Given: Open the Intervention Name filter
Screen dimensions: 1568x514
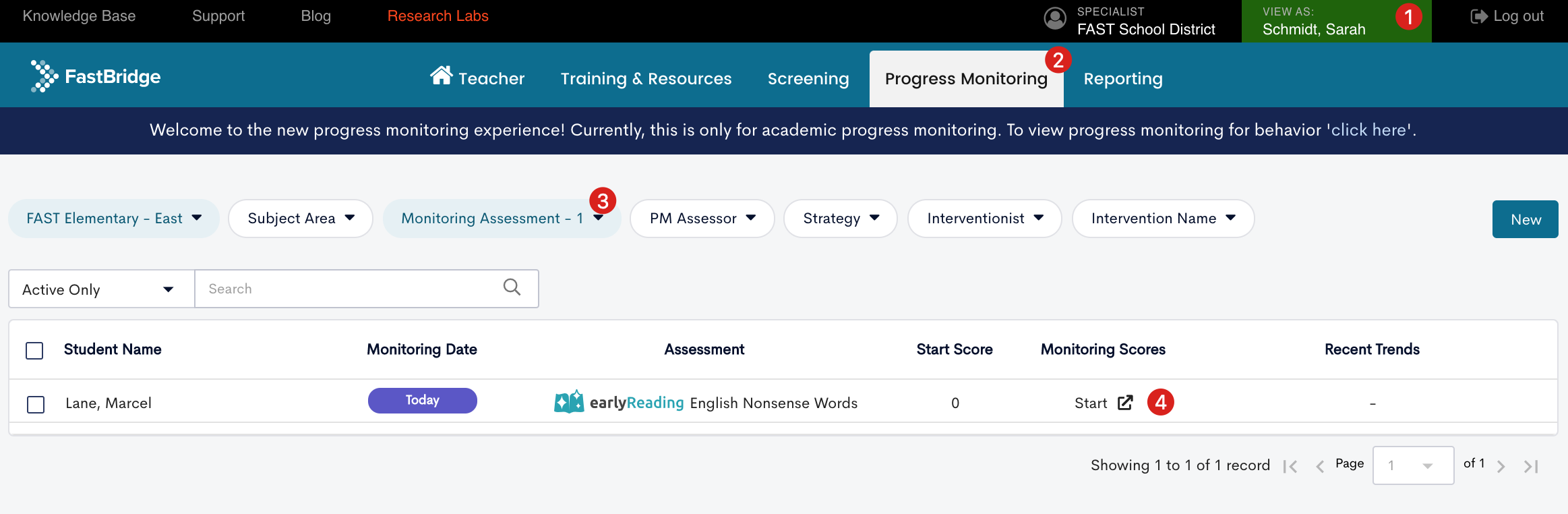Looking at the screenshot, I should pyautogui.click(x=1164, y=219).
